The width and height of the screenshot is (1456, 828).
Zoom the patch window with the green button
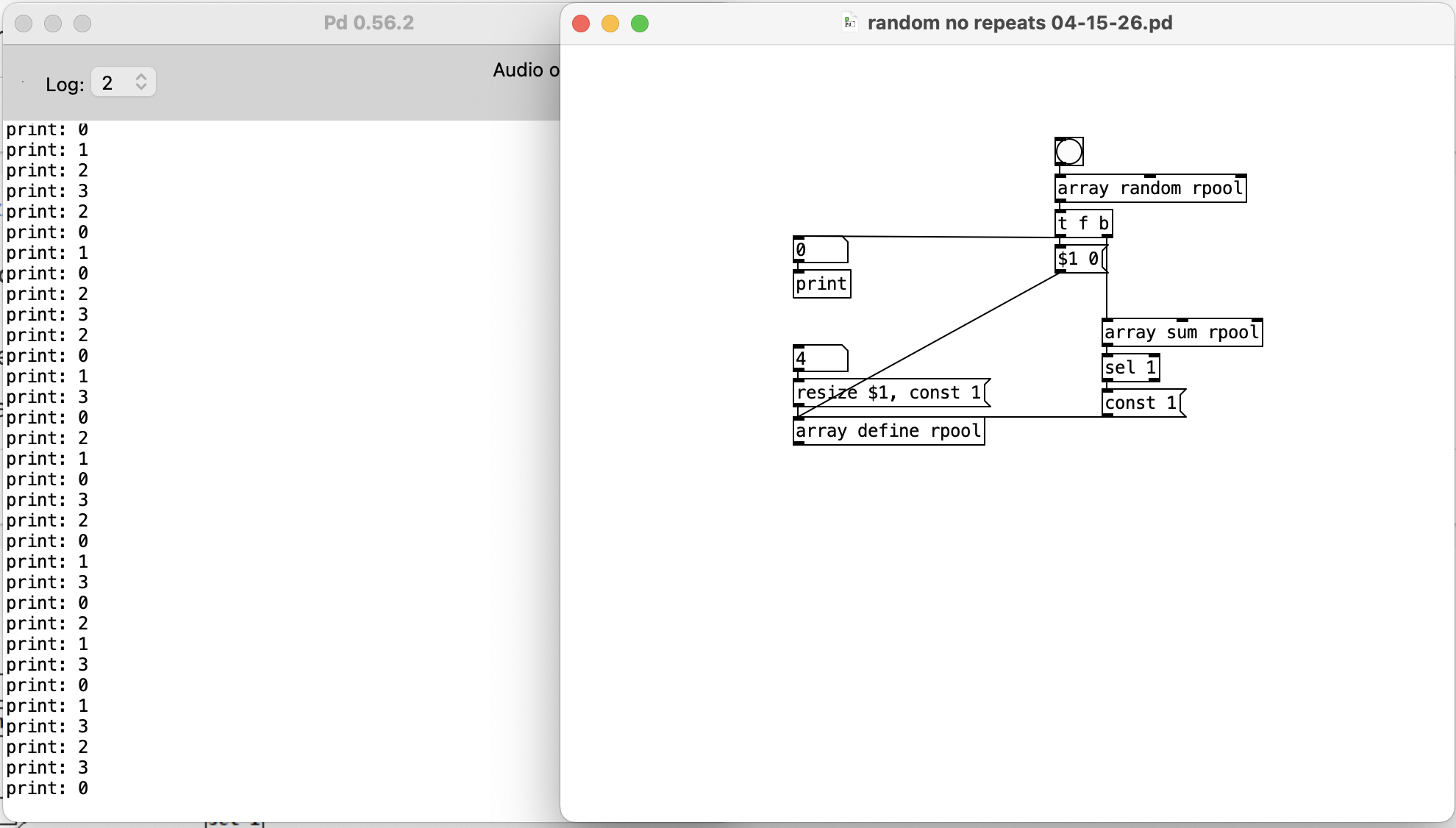639,23
